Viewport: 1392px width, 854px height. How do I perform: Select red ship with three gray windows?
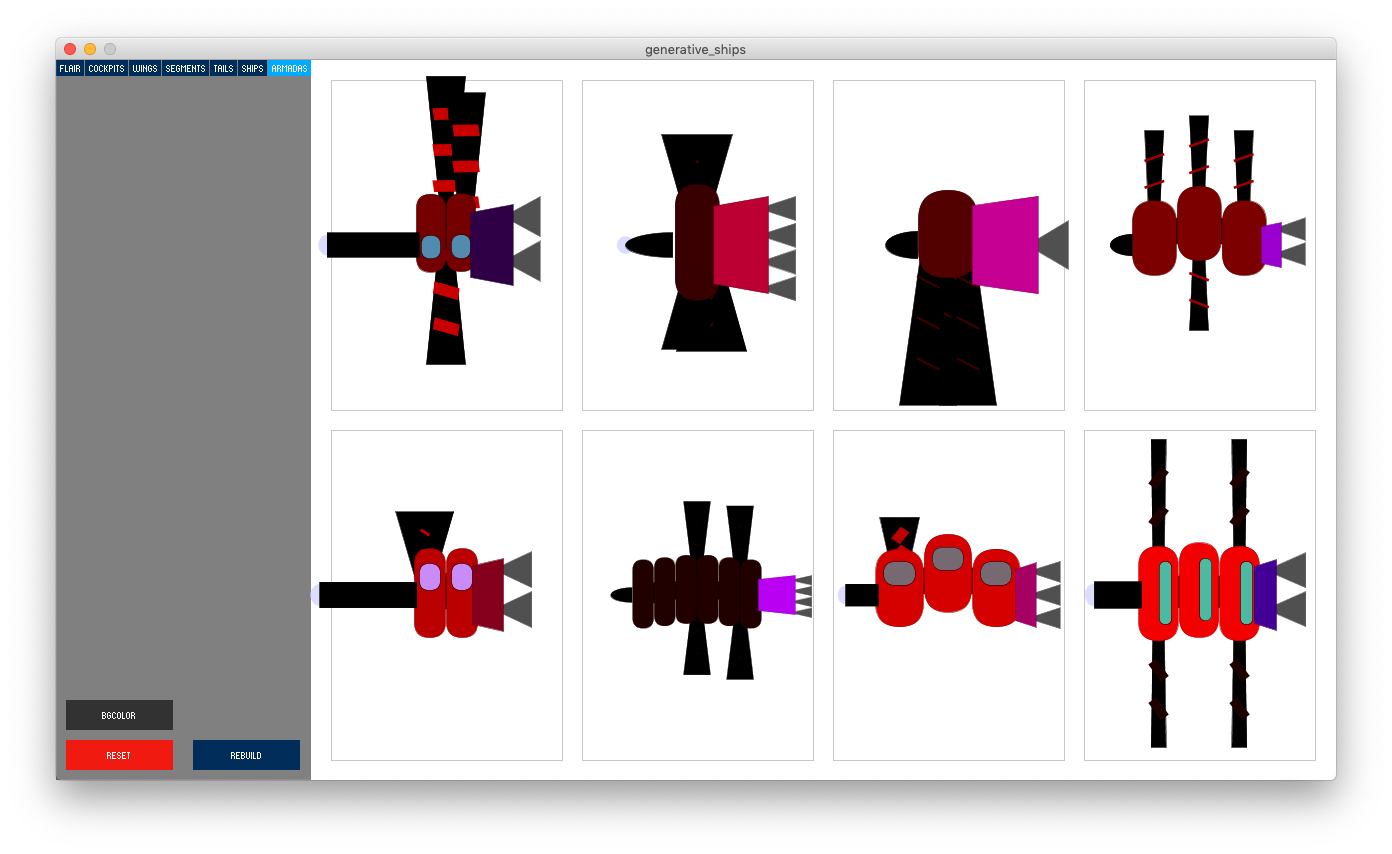coord(949,595)
